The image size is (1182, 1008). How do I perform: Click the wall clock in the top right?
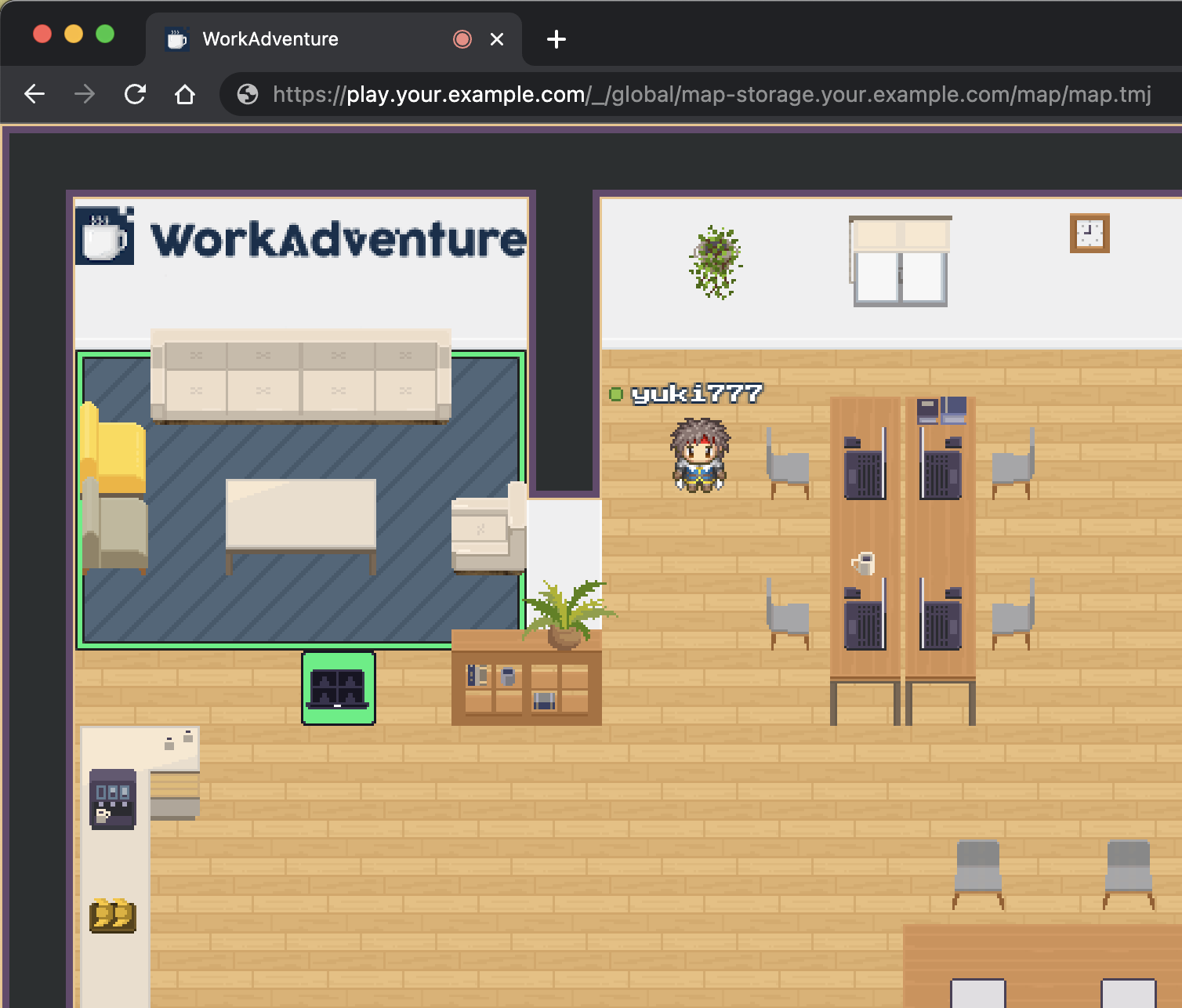1089,233
